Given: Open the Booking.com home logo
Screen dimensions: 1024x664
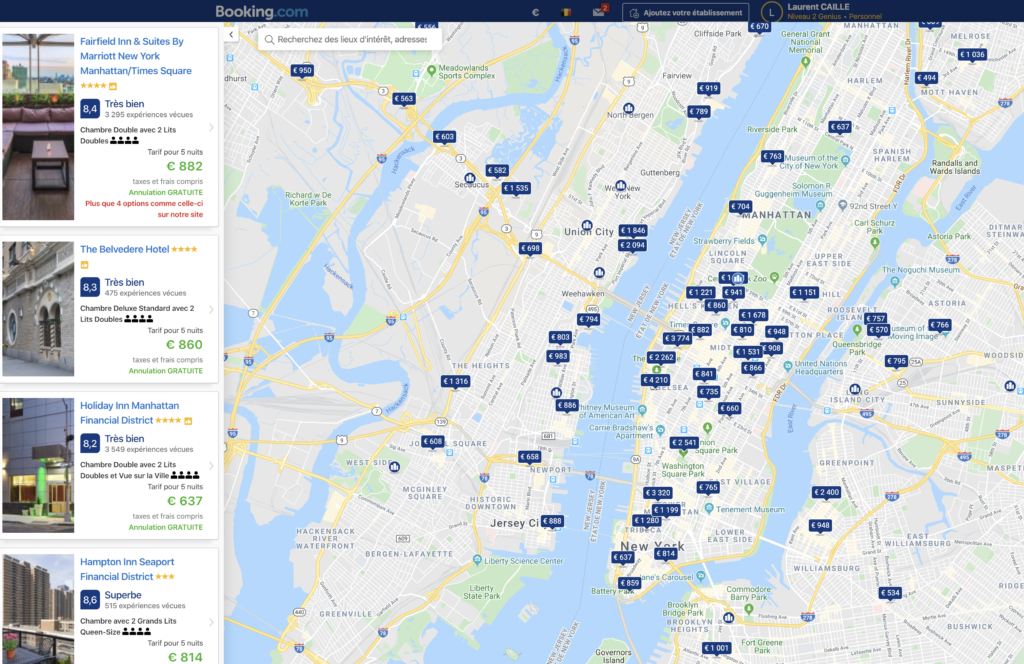Looking at the screenshot, I should tap(261, 12).
